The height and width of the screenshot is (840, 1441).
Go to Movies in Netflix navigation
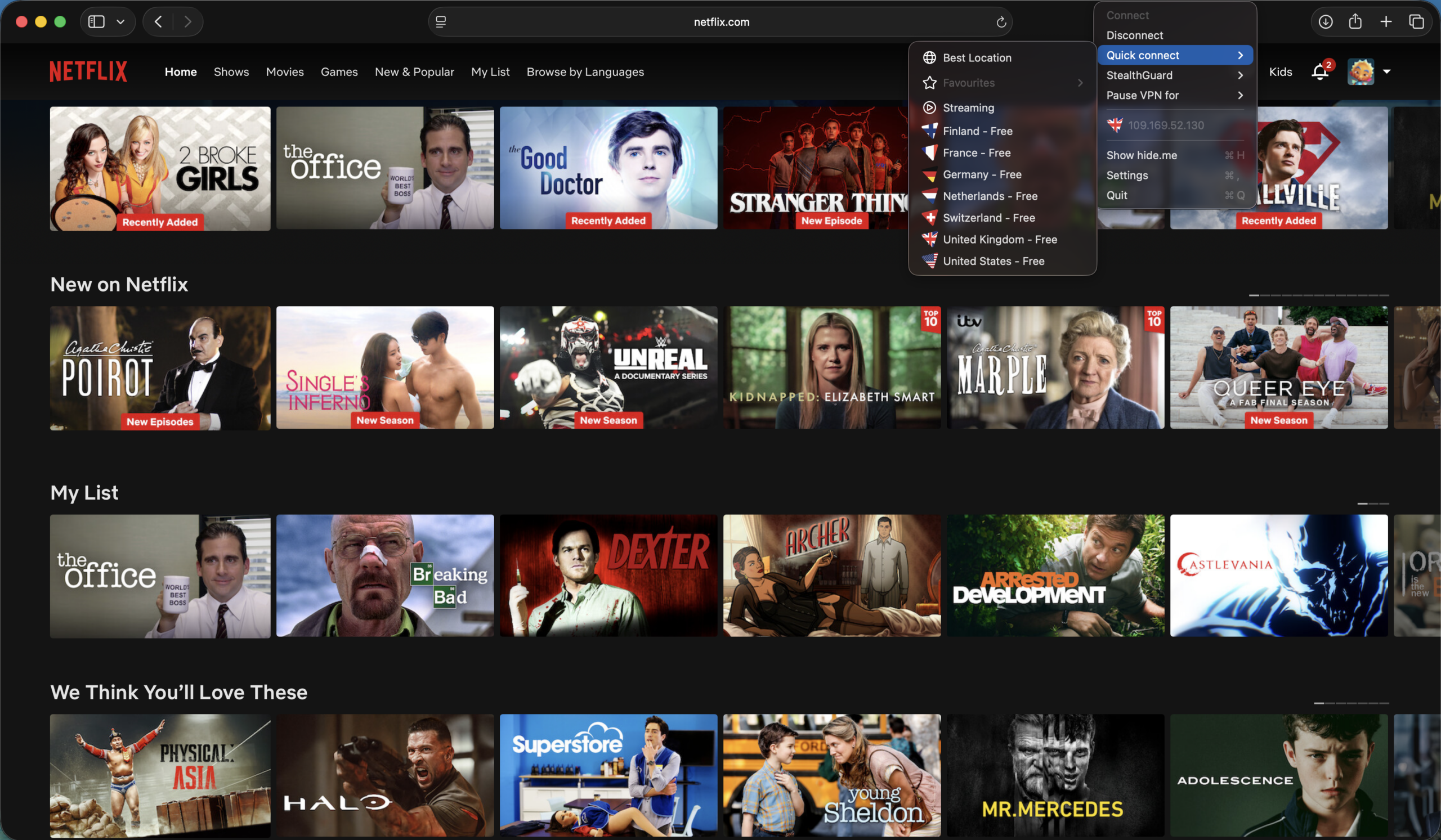[x=285, y=72]
